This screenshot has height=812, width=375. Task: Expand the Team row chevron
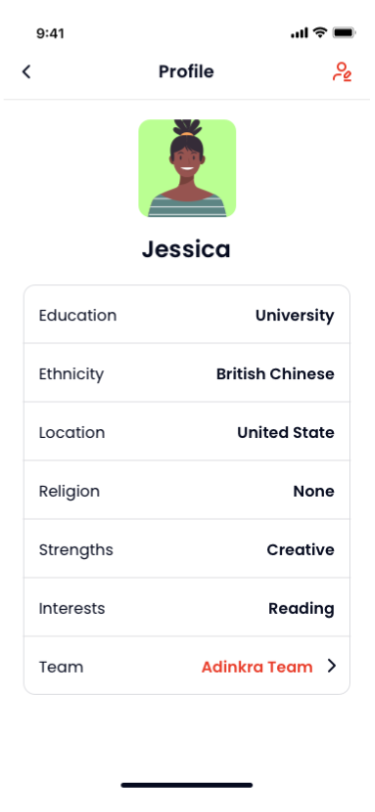tap(331, 666)
